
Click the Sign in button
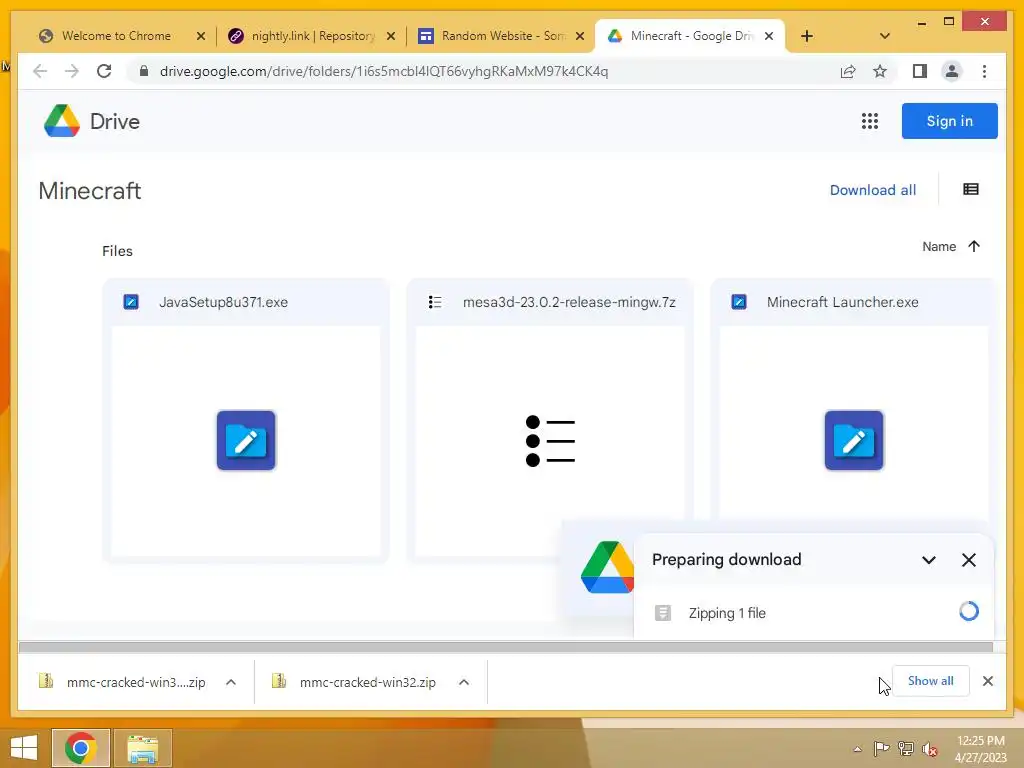tap(949, 121)
